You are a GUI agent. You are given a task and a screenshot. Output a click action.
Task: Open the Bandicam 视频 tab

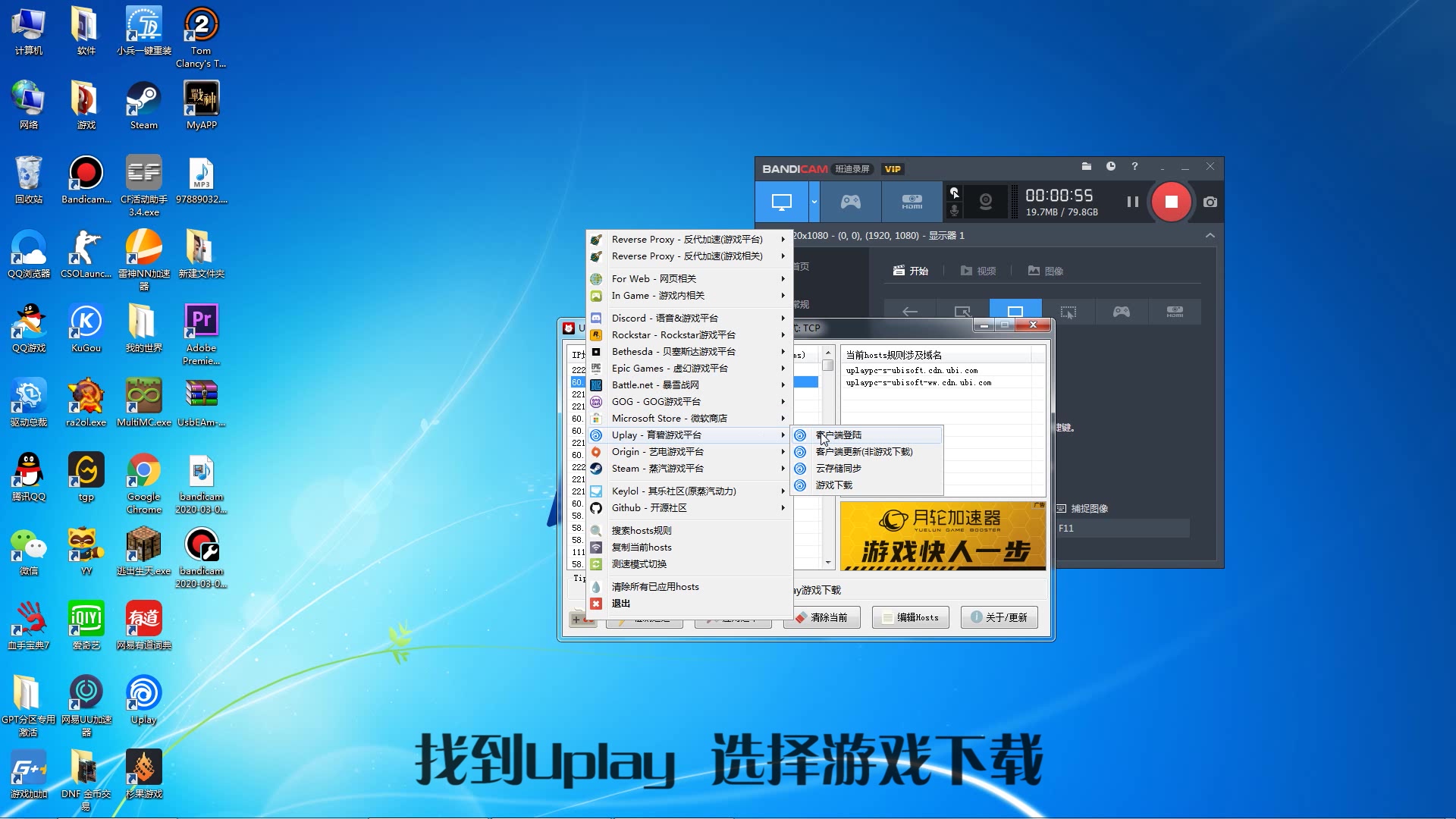pyautogui.click(x=978, y=271)
